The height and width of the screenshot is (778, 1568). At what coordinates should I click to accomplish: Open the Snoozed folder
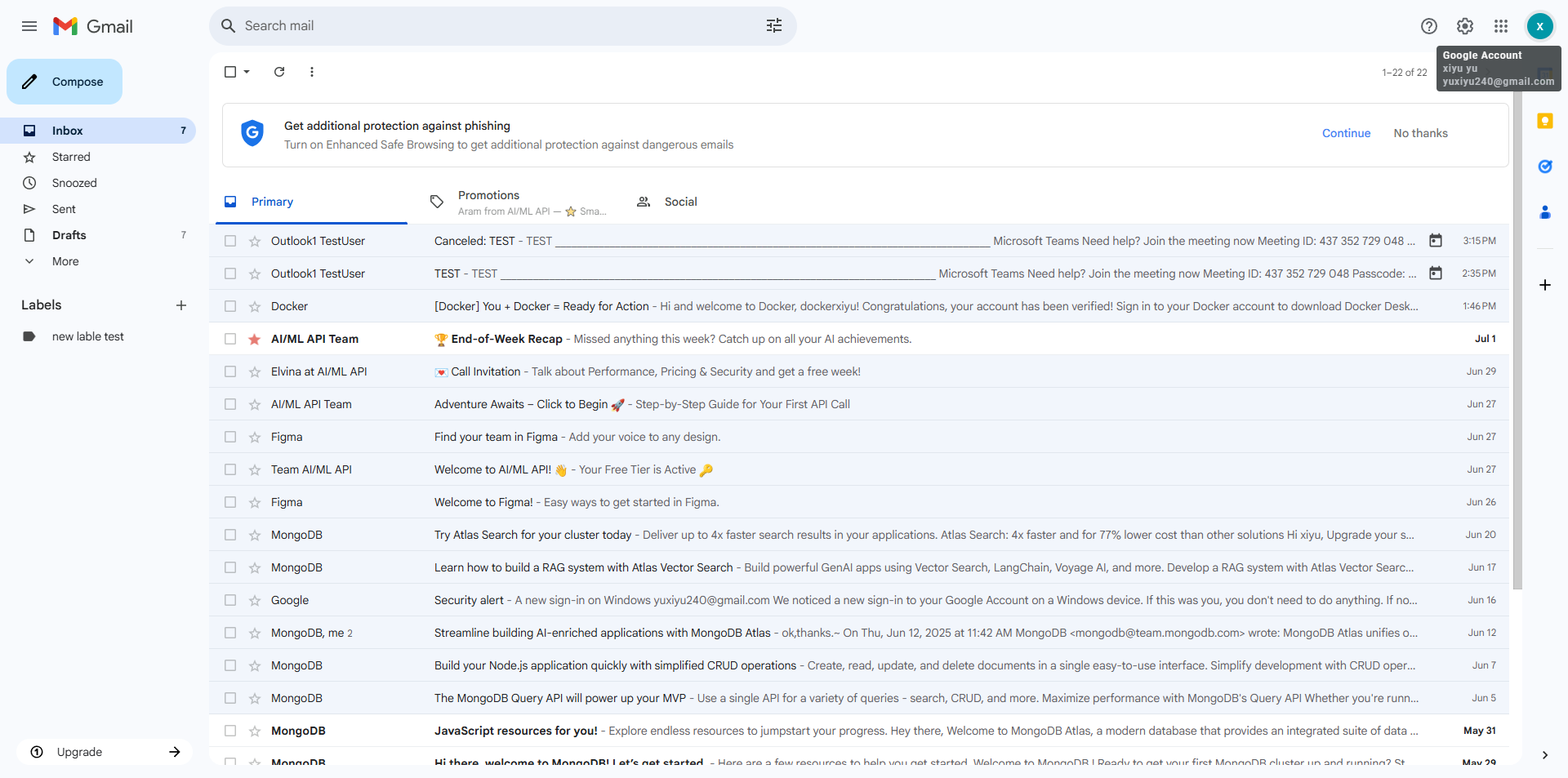point(98,183)
